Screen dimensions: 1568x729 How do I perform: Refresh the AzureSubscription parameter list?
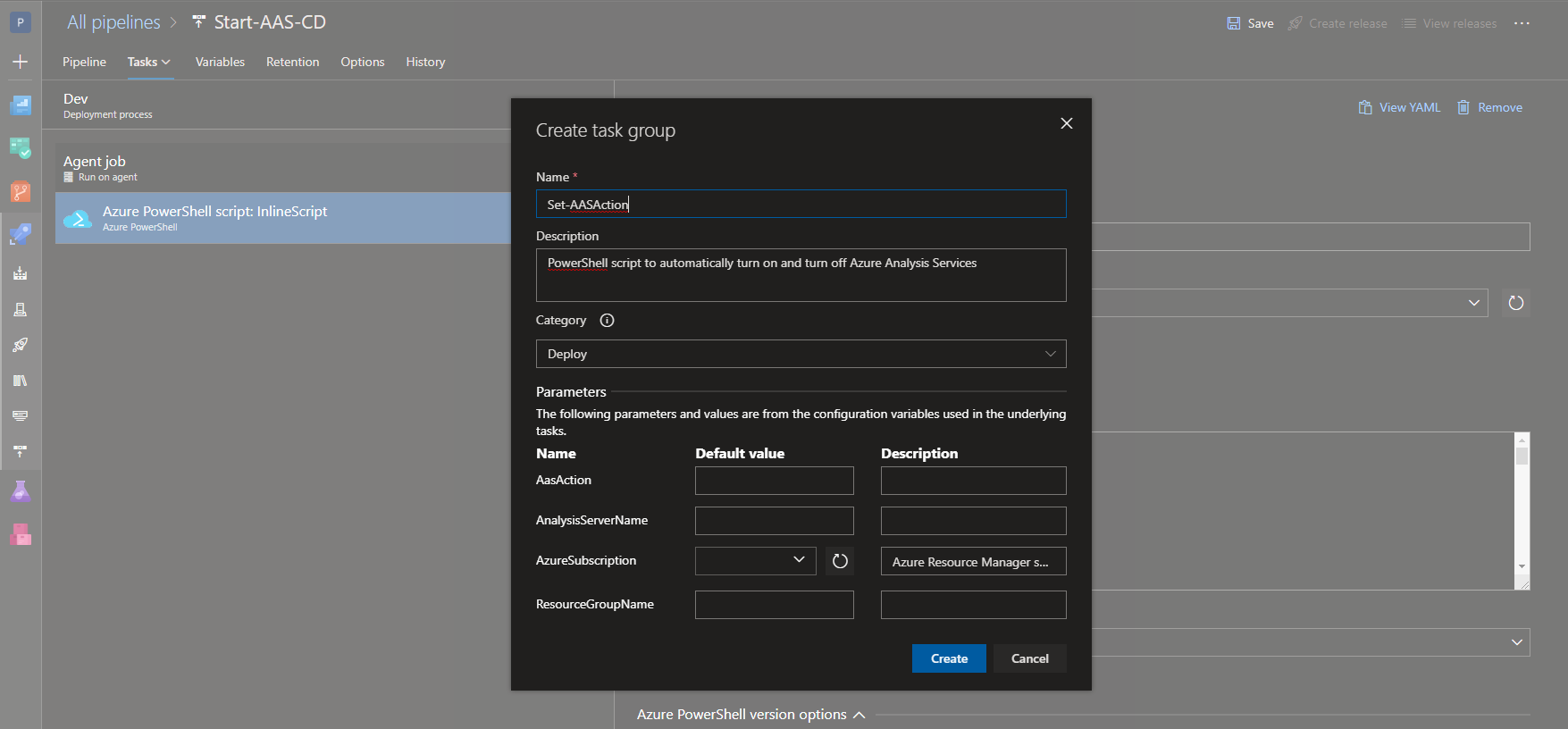(840, 561)
